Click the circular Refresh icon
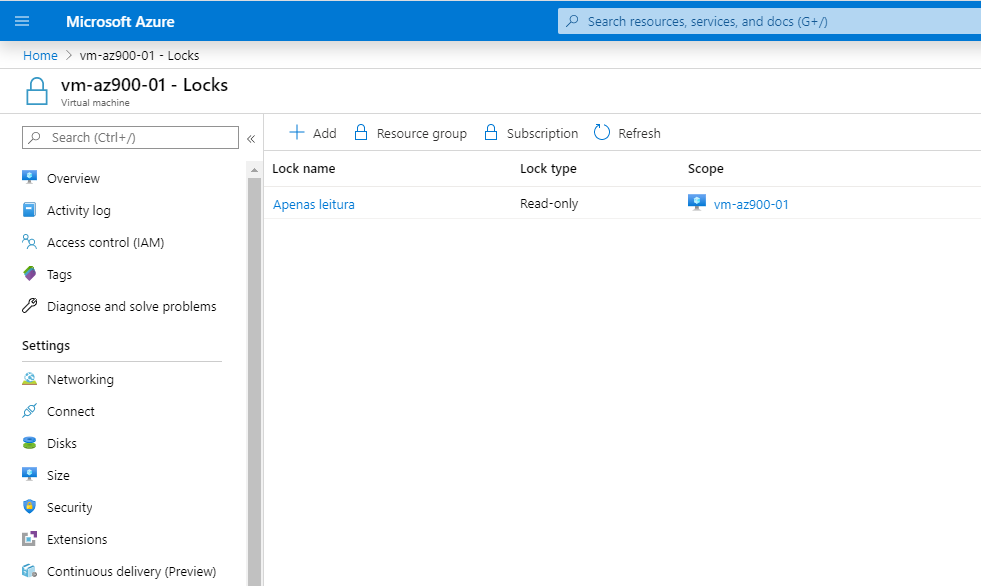Screen dimensions: 981x586 [x=602, y=132]
